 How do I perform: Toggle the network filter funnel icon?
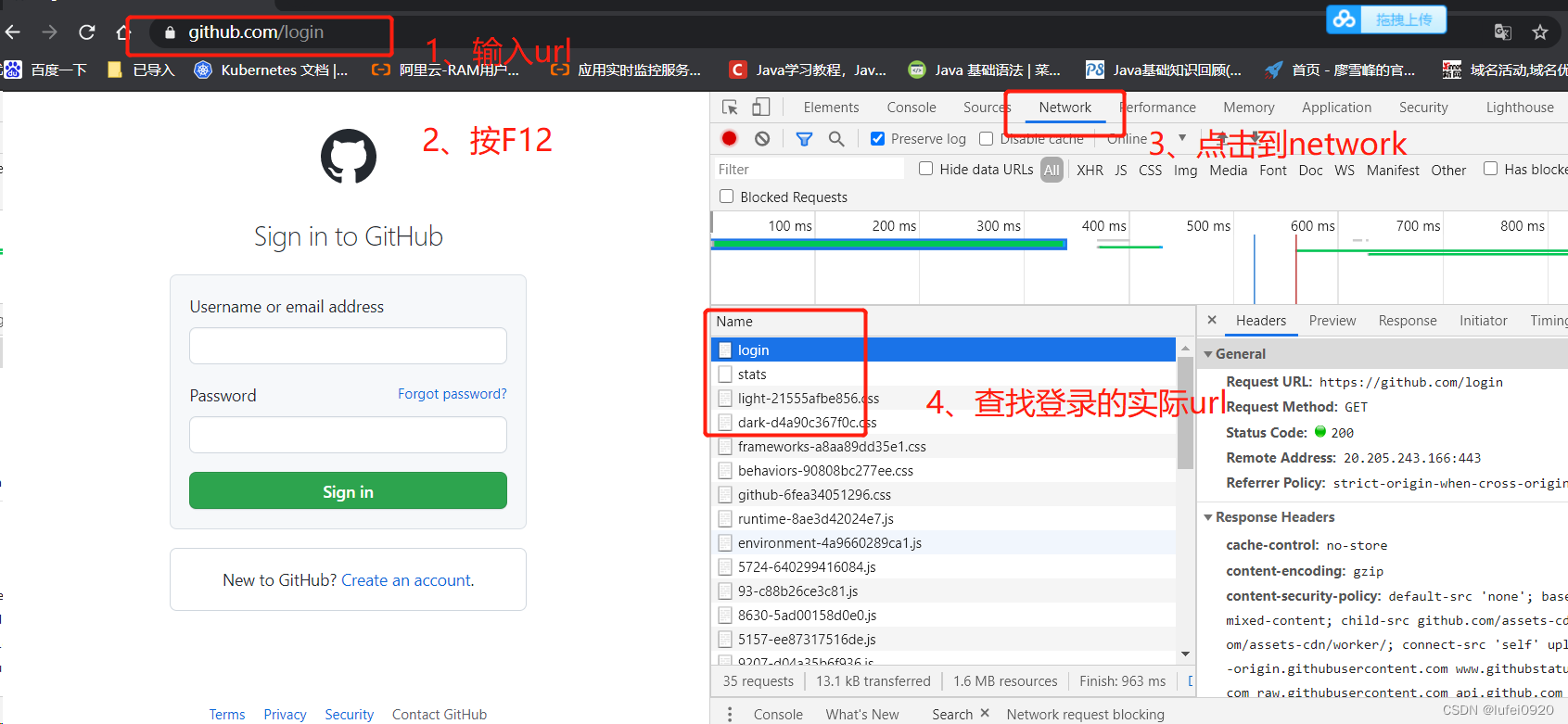(x=804, y=139)
